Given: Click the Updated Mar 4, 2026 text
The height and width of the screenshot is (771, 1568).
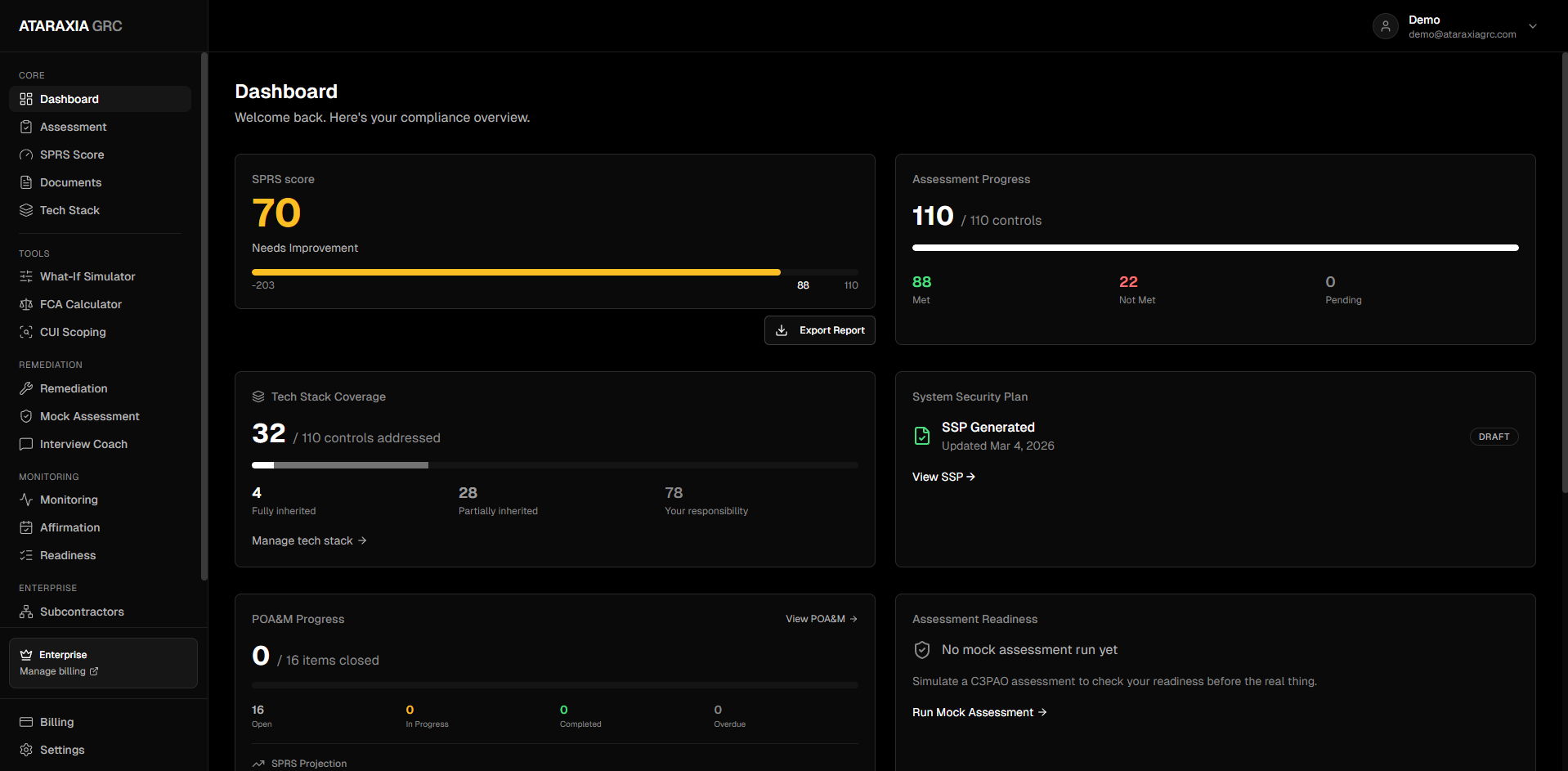Looking at the screenshot, I should click(x=997, y=446).
